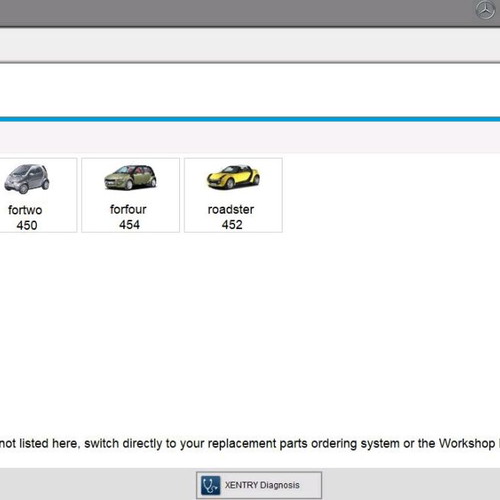The height and width of the screenshot is (500, 500).
Task: Click the "450" model number
Action: pyautogui.click(x=27, y=225)
